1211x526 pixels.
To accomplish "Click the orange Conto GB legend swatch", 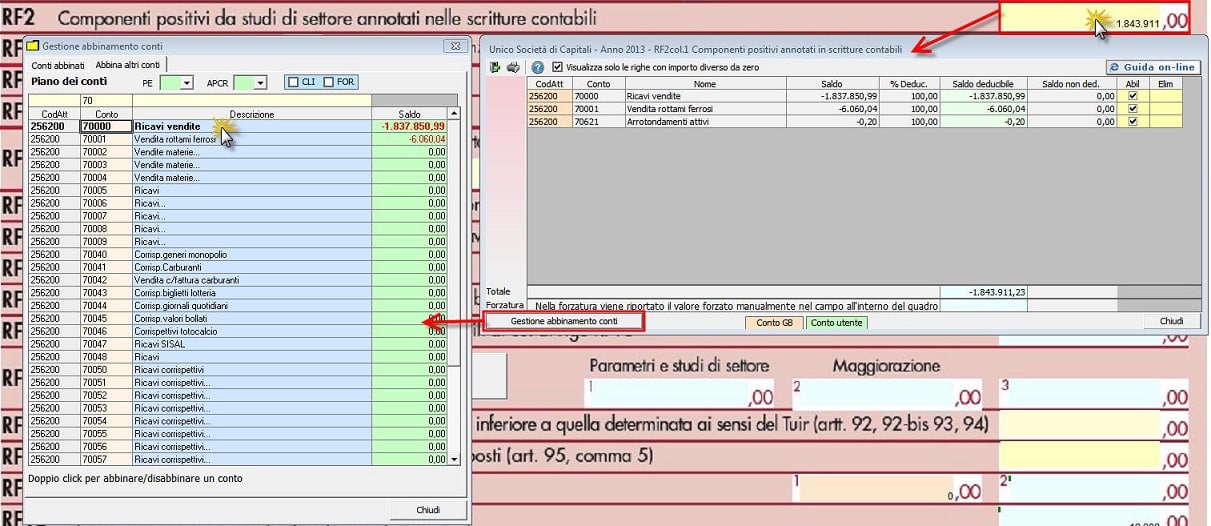I will coord(774,322).
